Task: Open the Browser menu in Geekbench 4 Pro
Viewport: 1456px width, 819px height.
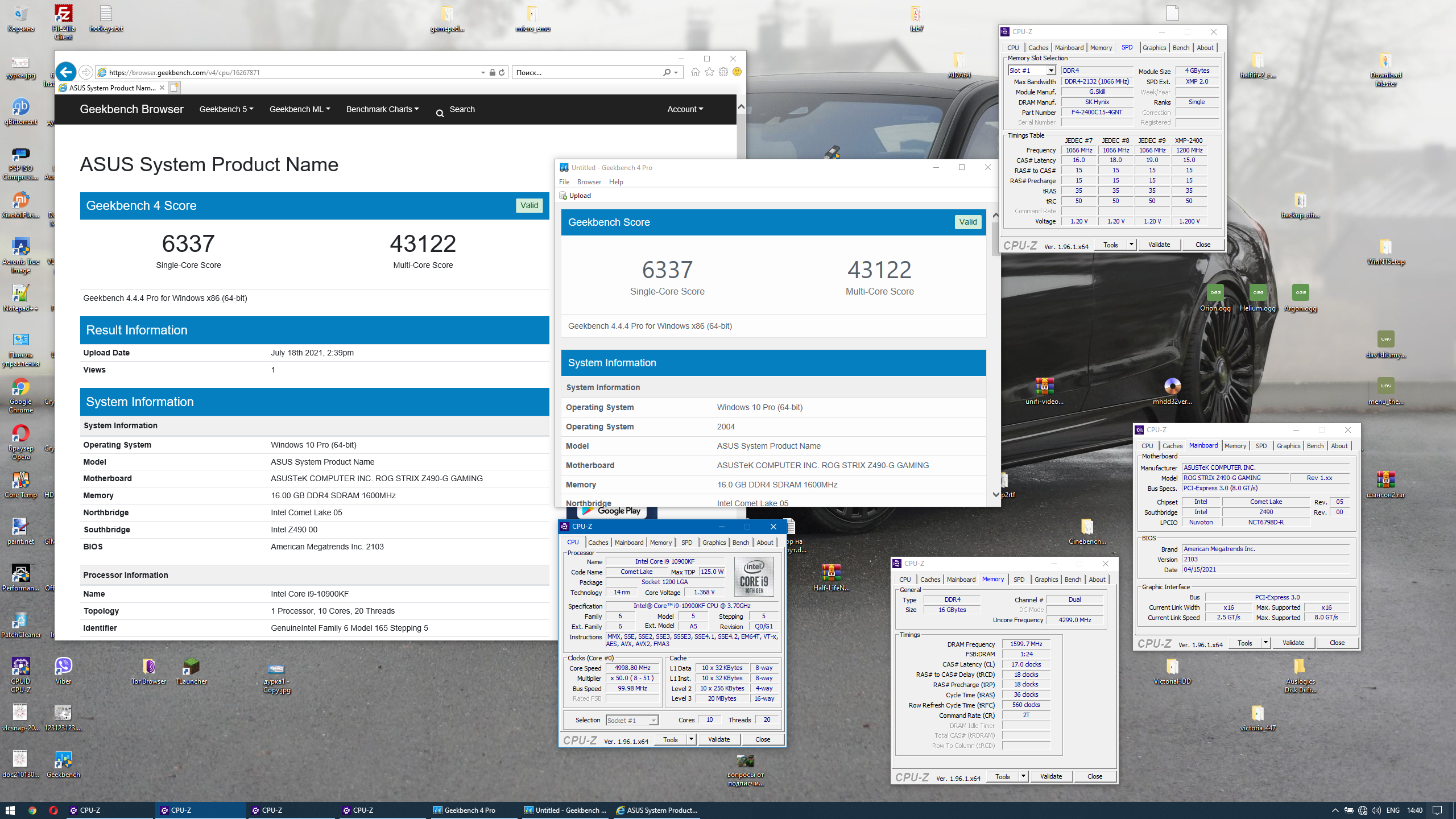Action: point(589,182)
